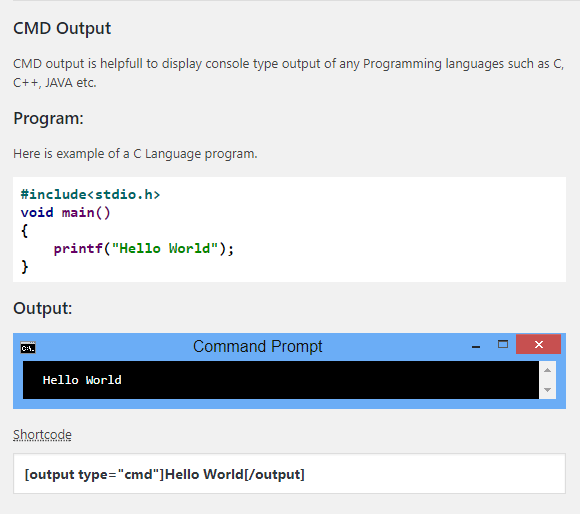This screenshot has width=580, height=514.
Task: Maximize the Command Prompt window
Action: tap(503, 345)
